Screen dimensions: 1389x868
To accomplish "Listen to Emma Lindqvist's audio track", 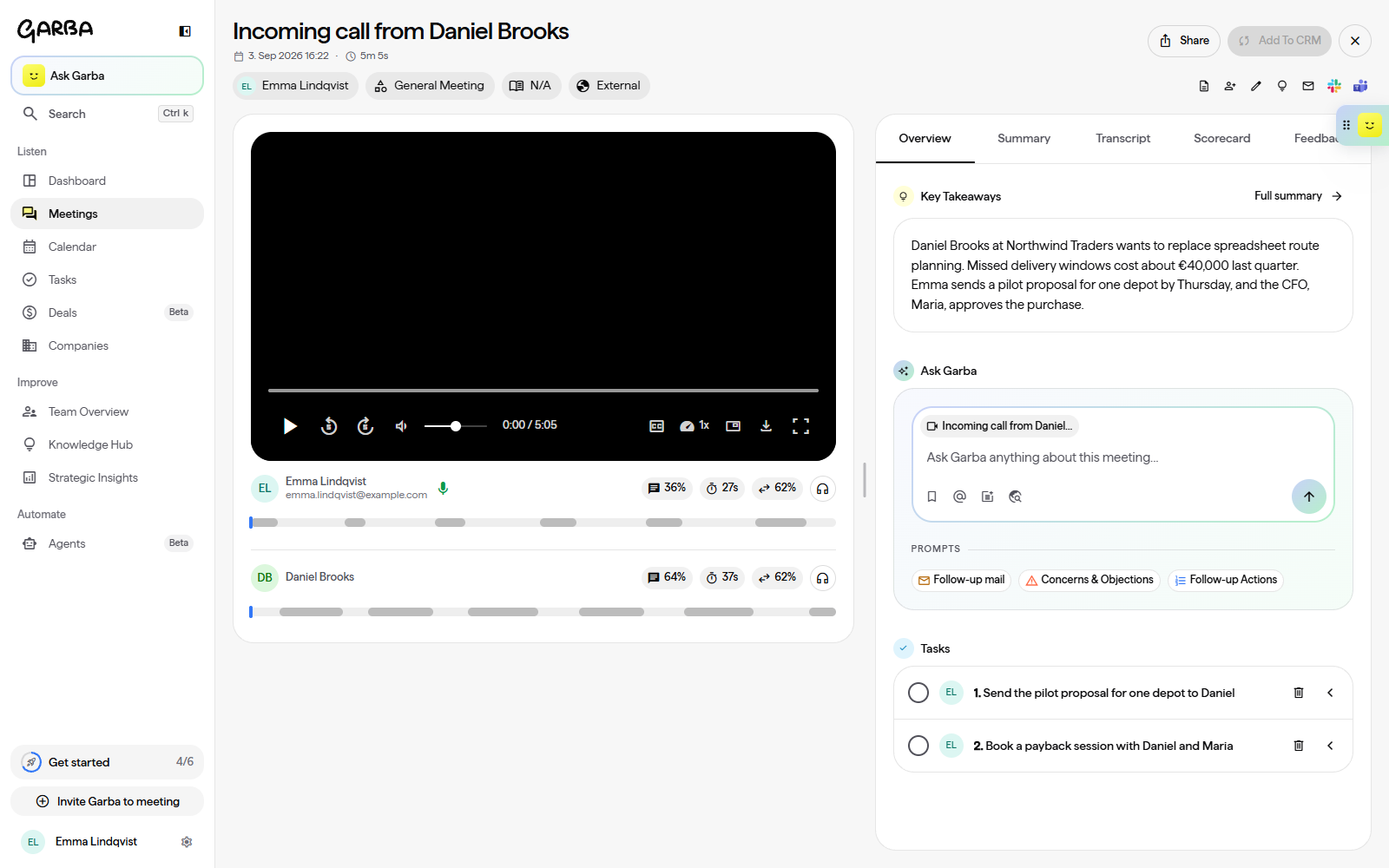I will coord(823,489).
